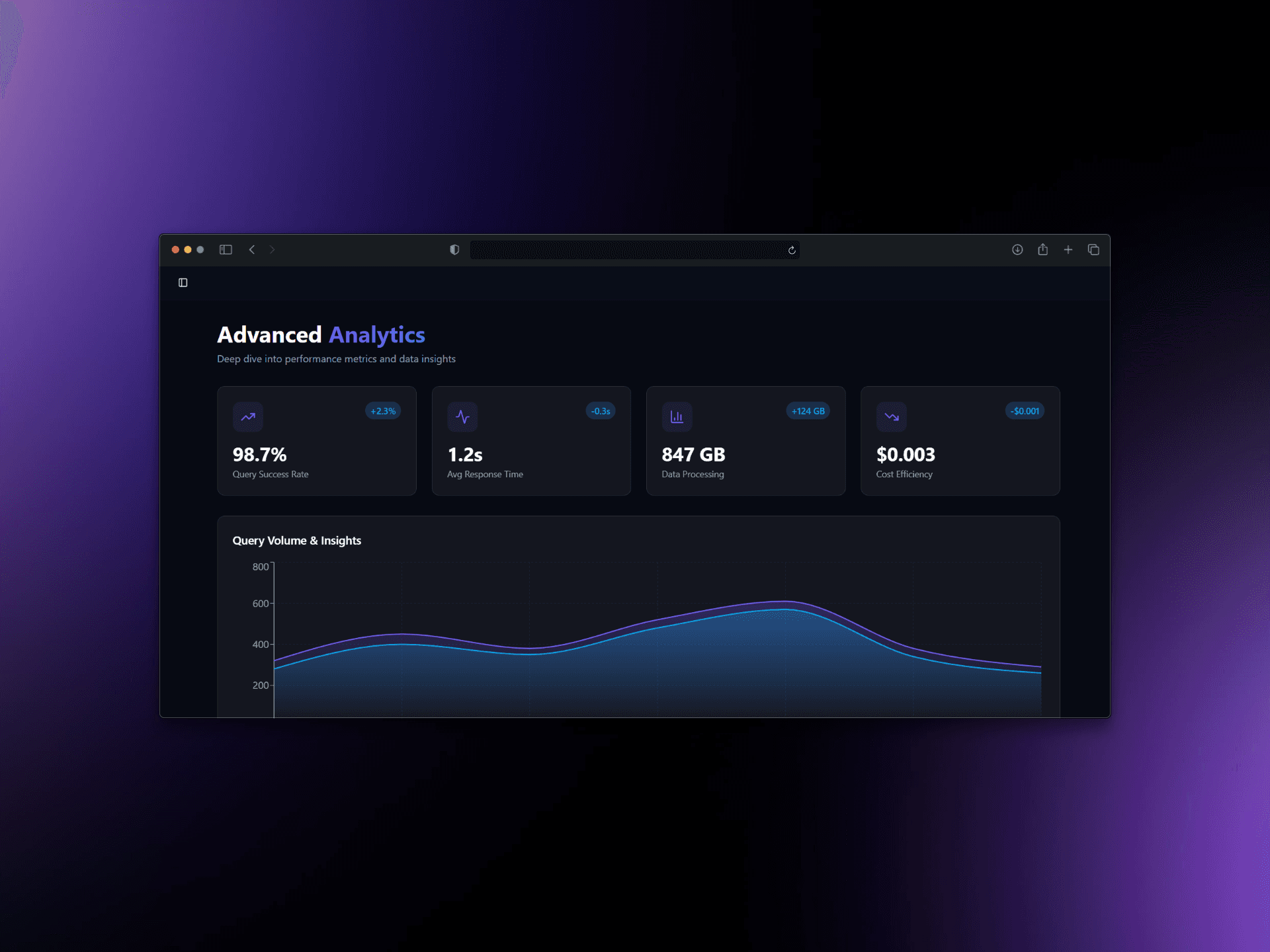Click the +124 GB badge
Viewport: 1270px width, 952px height.
[808, 411]
